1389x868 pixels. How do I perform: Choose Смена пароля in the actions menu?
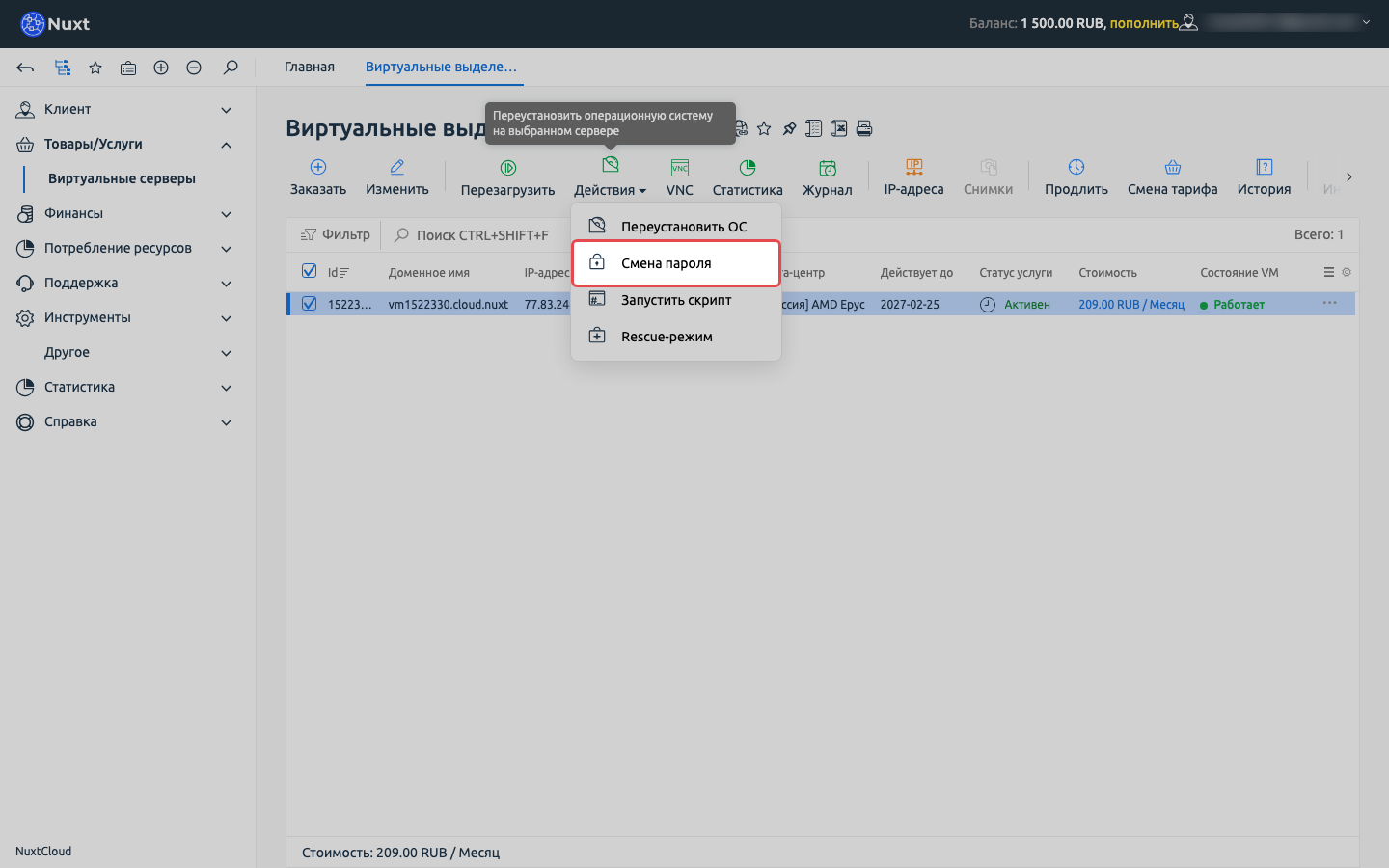pyautogui.click(x=676, y=263)
